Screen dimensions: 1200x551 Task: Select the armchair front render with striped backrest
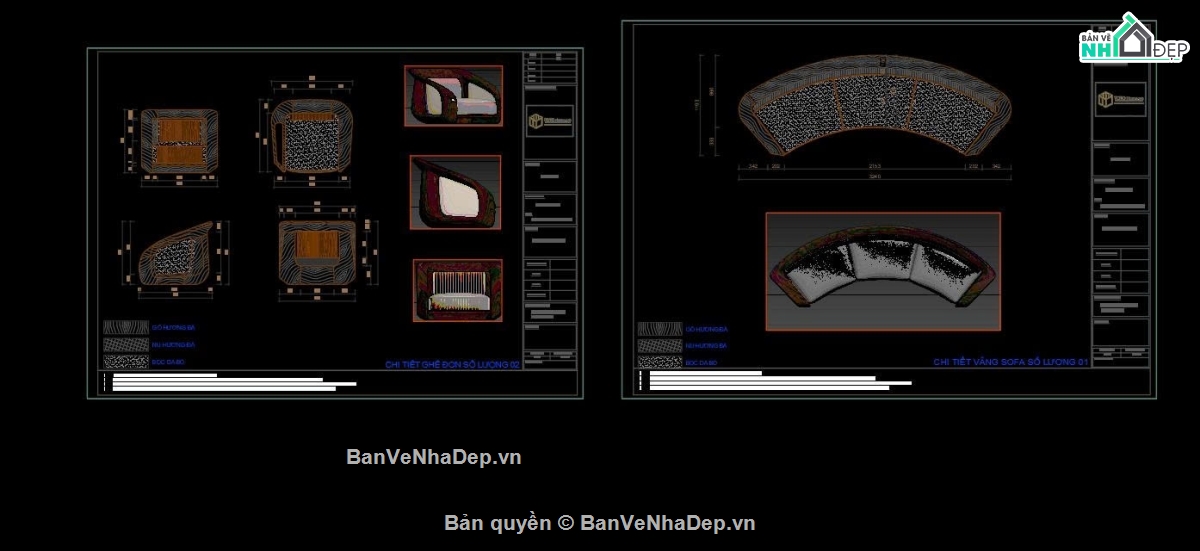click(457, 290)
